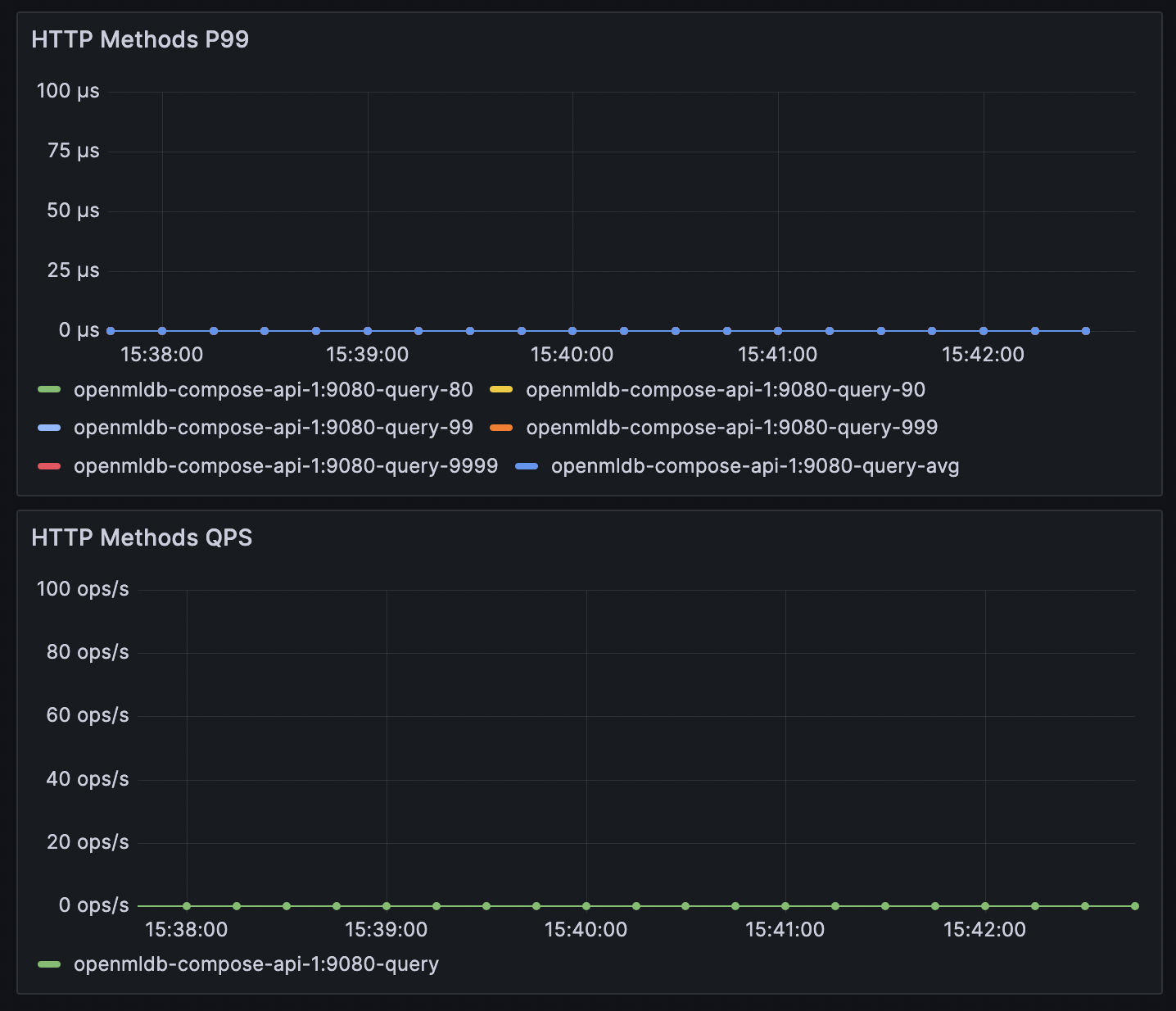1176x1011 pixels.
Task: Click the 40 ops/s axis label
Action: pos(88,778)
